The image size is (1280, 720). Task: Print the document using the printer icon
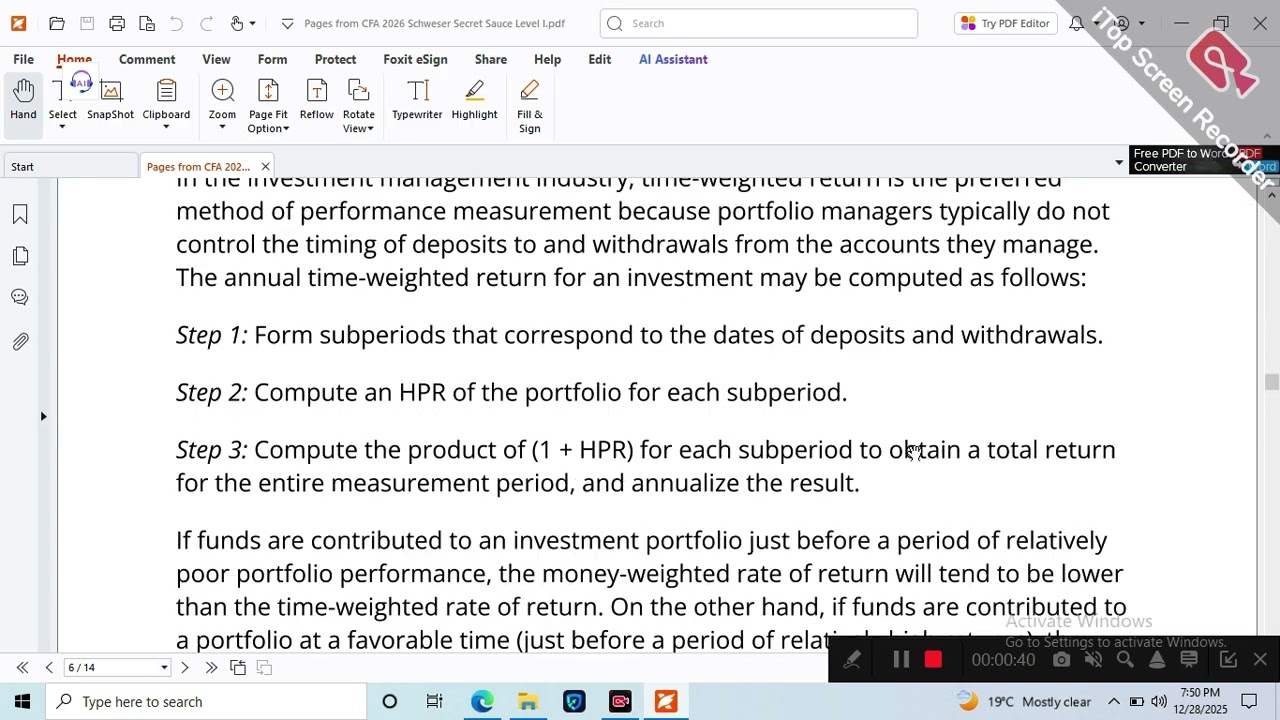[x=117, y=23]
